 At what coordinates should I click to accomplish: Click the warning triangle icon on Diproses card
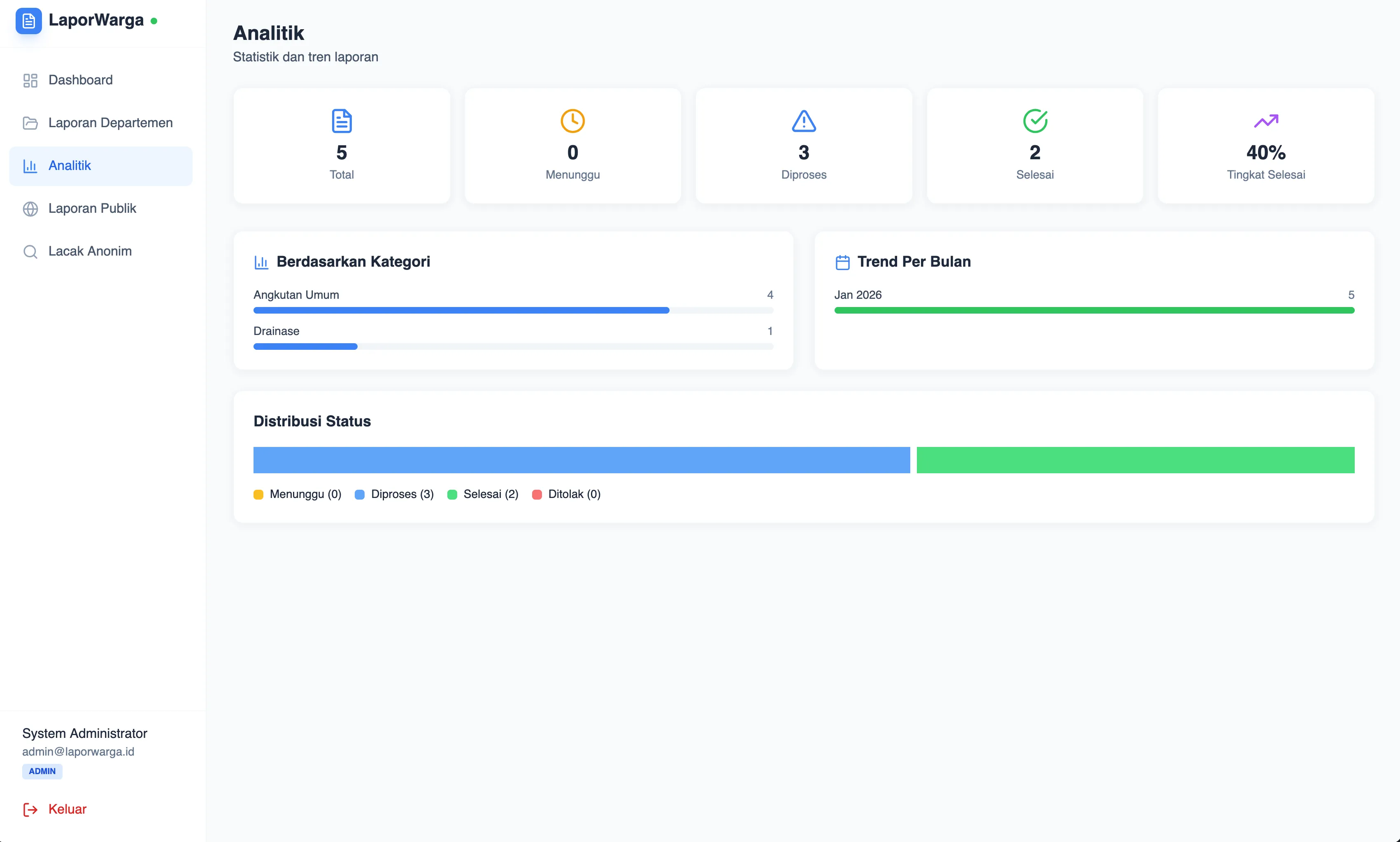click(x=803, y=120)
